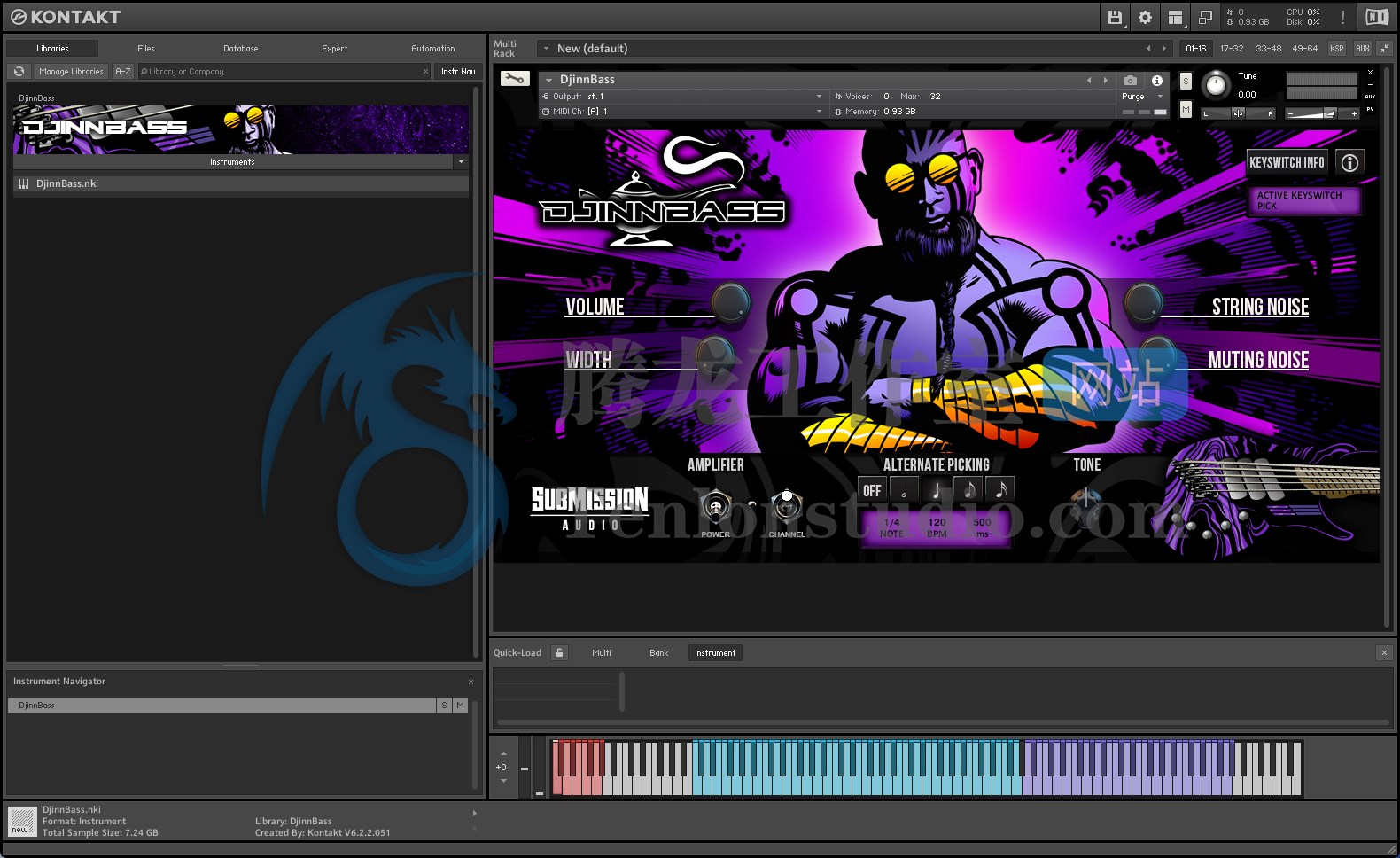Select sixteenth note alternate picking

(x=1000, y=489)
